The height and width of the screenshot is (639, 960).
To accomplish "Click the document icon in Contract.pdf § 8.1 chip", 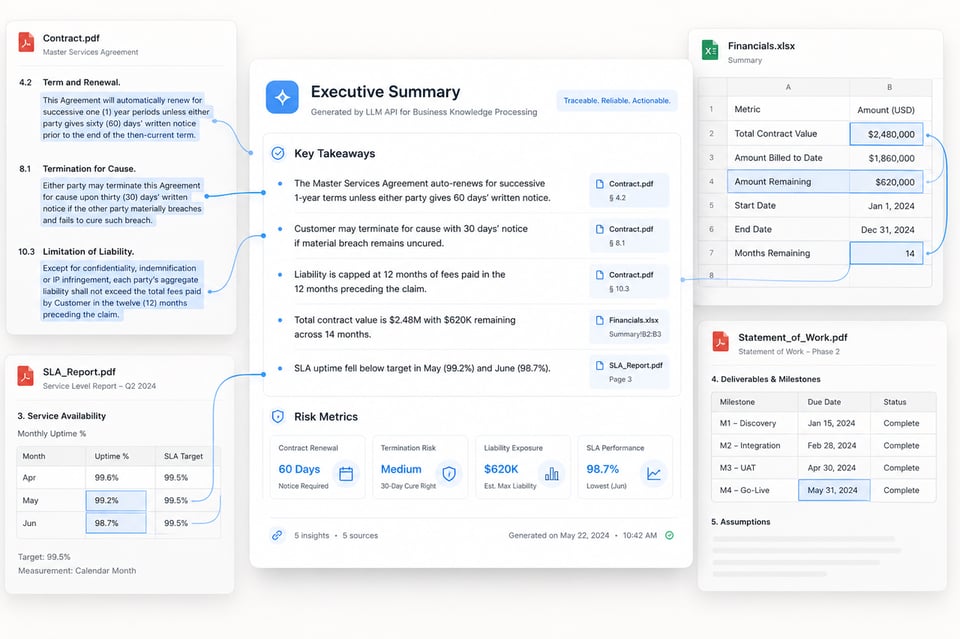I will pos(600,229).
